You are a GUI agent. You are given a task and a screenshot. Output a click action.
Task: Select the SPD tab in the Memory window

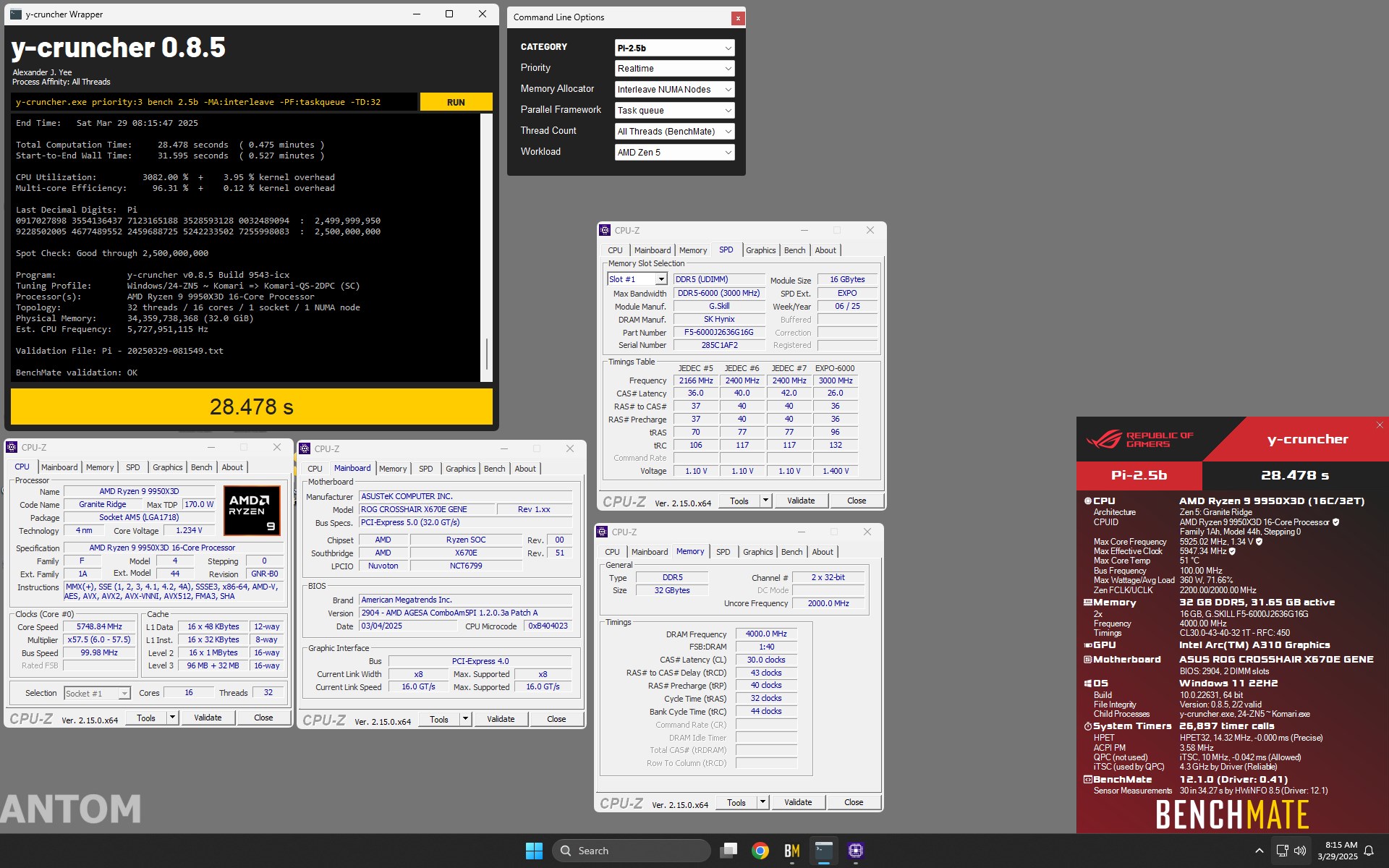pyautogui.click(x=723, y=552)
